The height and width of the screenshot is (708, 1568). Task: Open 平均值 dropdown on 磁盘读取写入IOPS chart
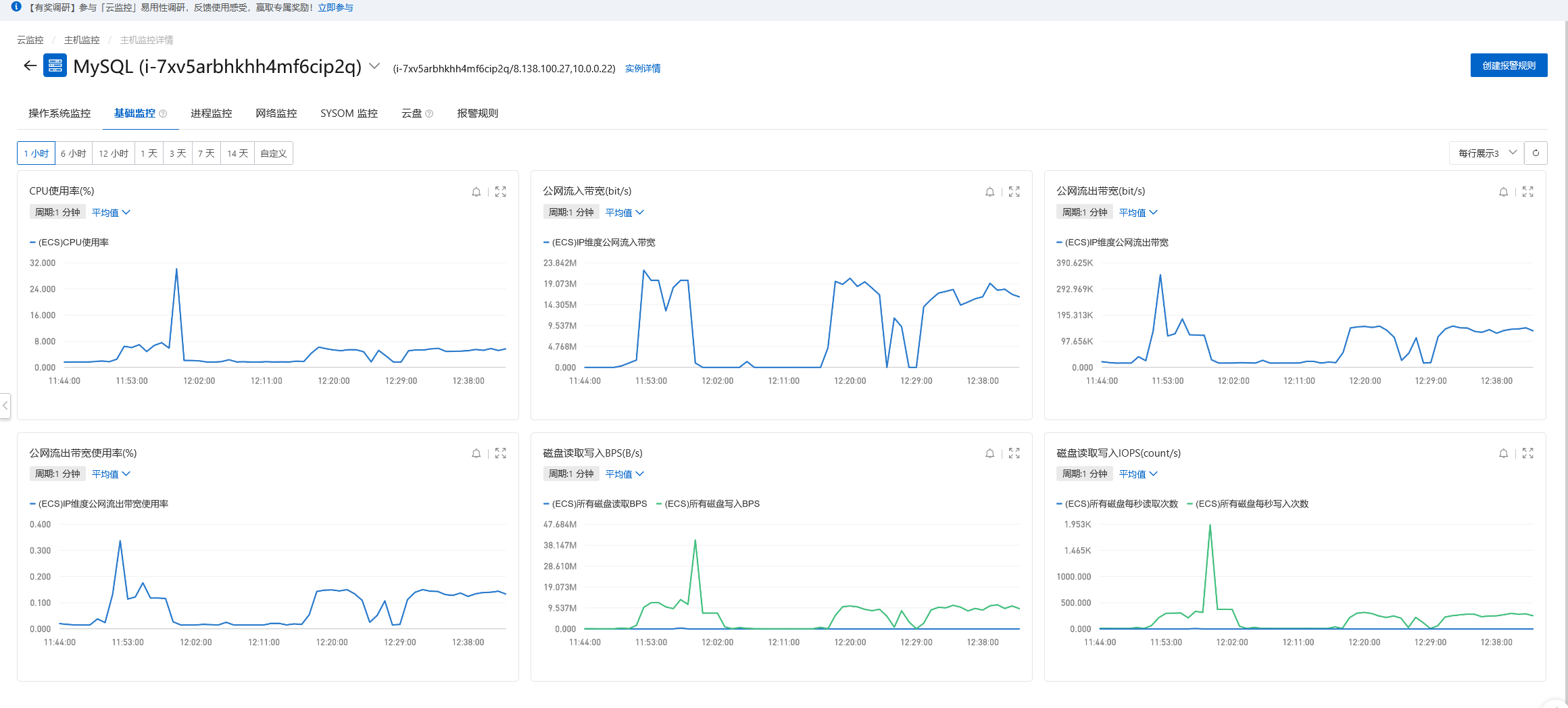(1138, 474)
